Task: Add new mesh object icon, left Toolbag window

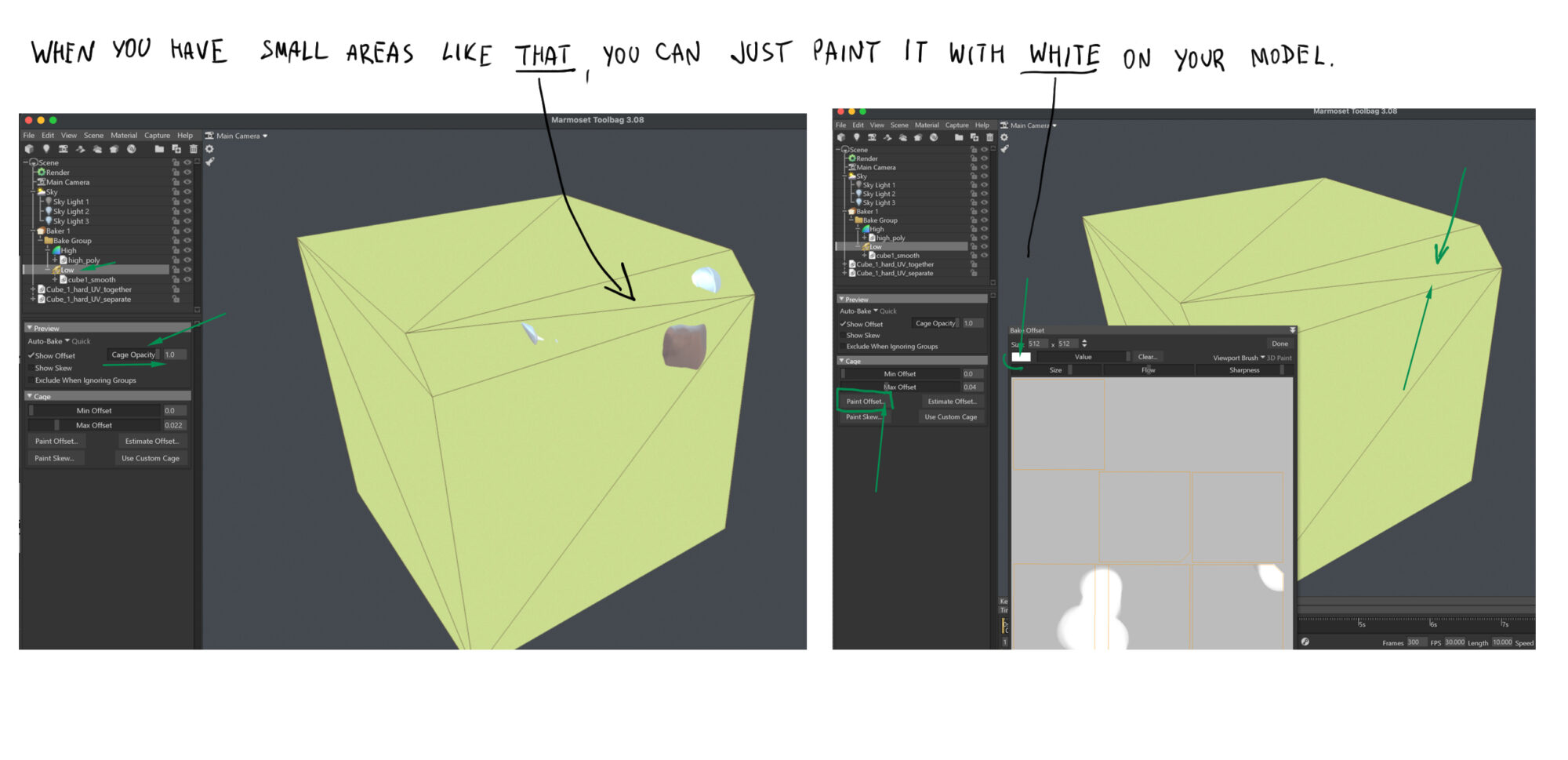Action: 29,149
